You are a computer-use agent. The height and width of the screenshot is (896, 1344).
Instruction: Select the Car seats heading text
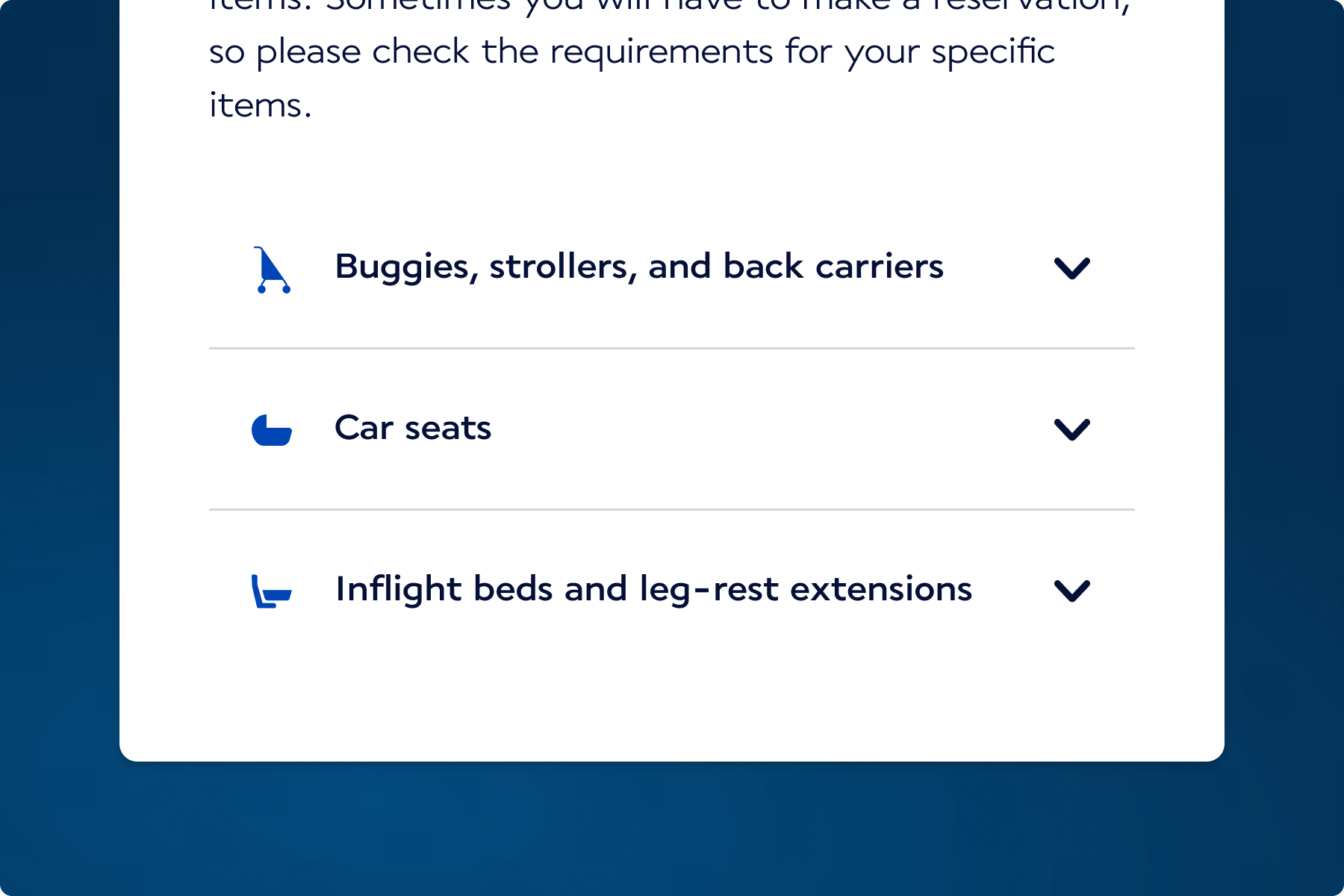(x=413, y=428)
